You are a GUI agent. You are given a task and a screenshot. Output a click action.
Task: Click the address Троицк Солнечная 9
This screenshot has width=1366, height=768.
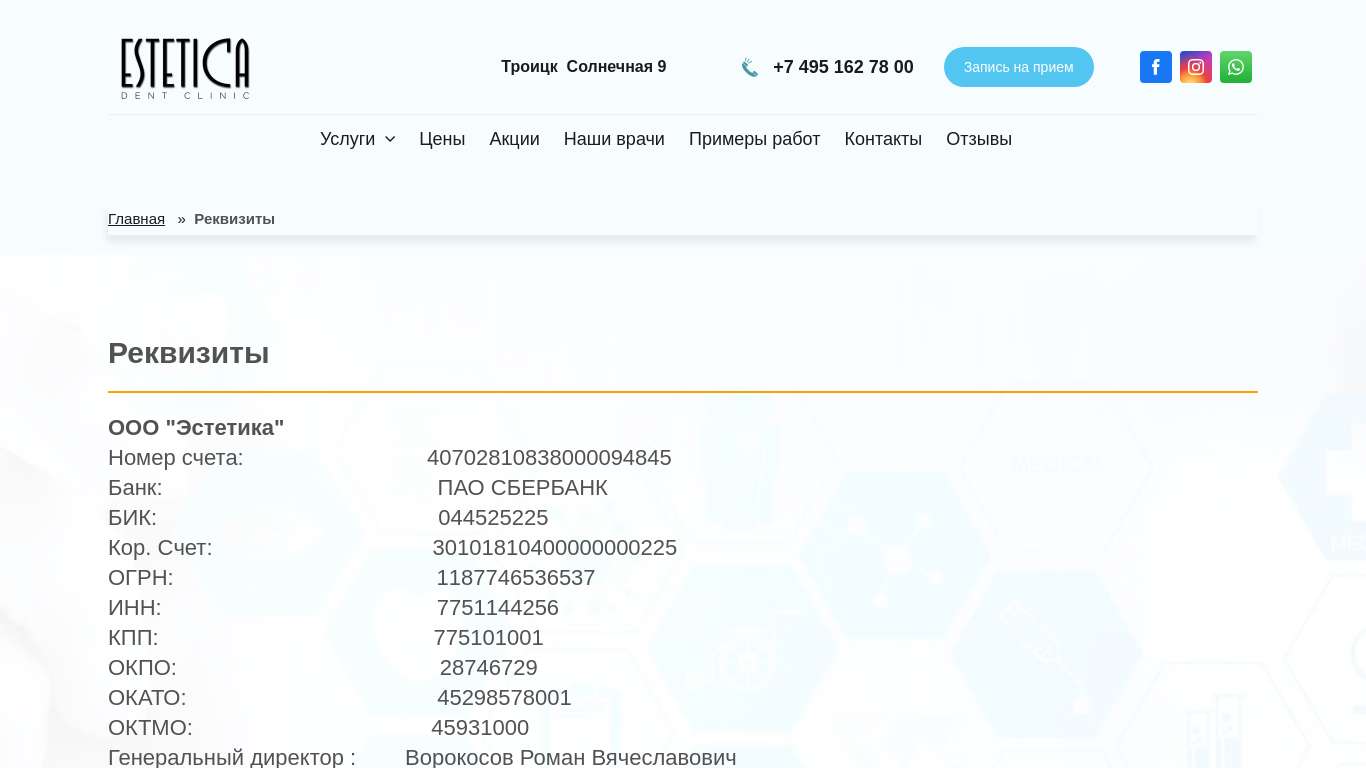click(583, 67)
